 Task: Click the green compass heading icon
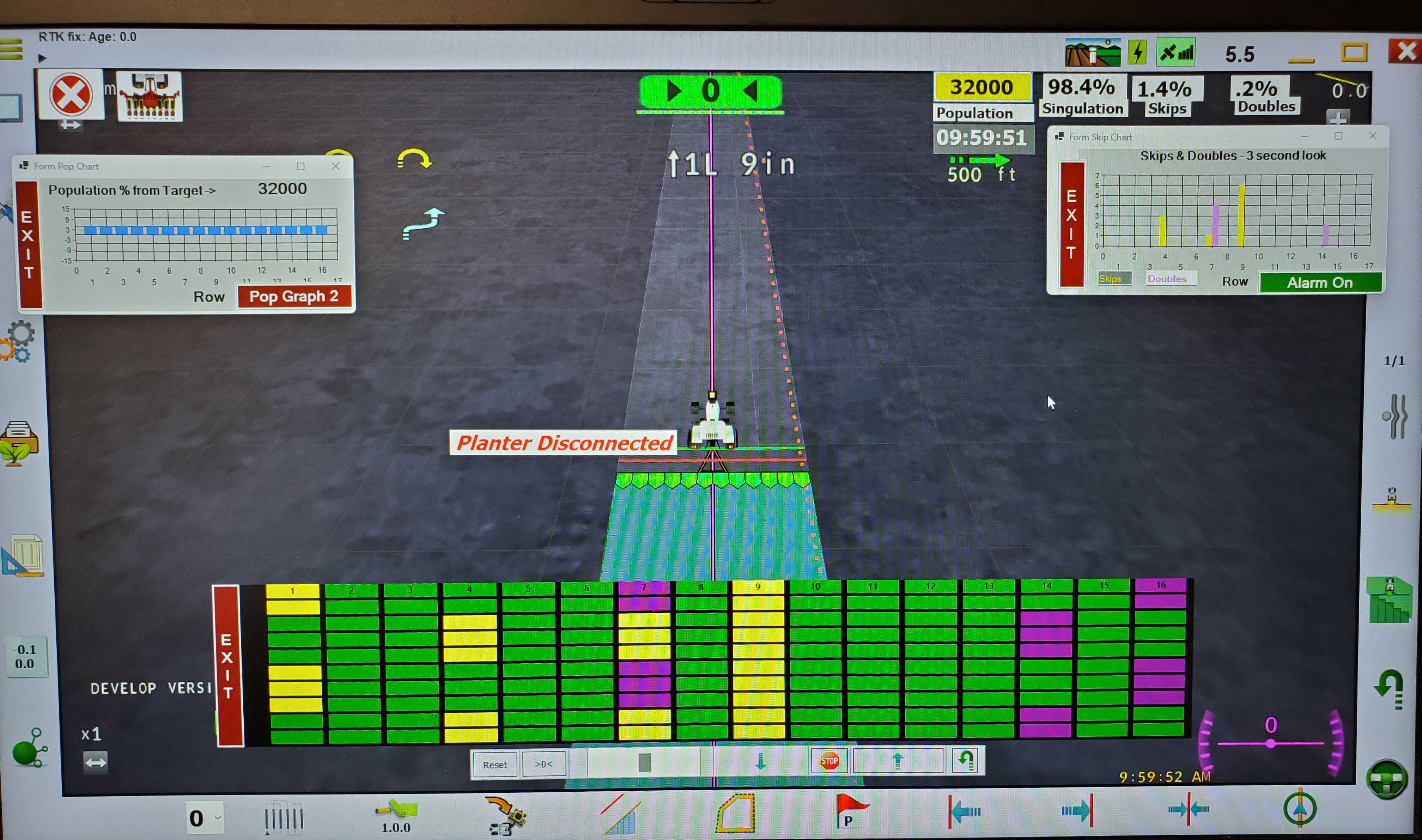click(x=1300, y=808)
